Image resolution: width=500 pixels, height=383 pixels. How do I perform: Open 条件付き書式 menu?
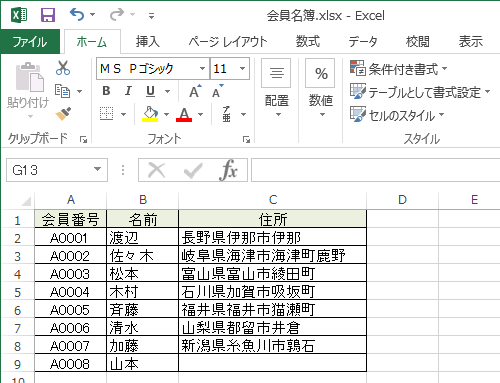(399, 69)
